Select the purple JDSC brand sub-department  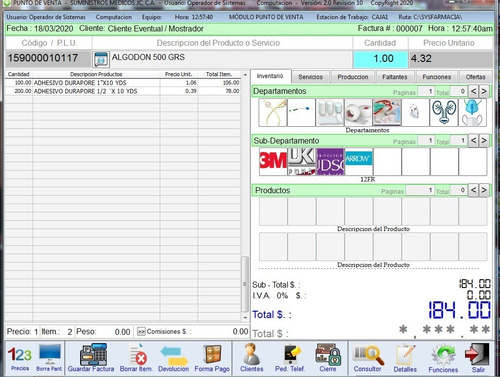coord(330,162)
